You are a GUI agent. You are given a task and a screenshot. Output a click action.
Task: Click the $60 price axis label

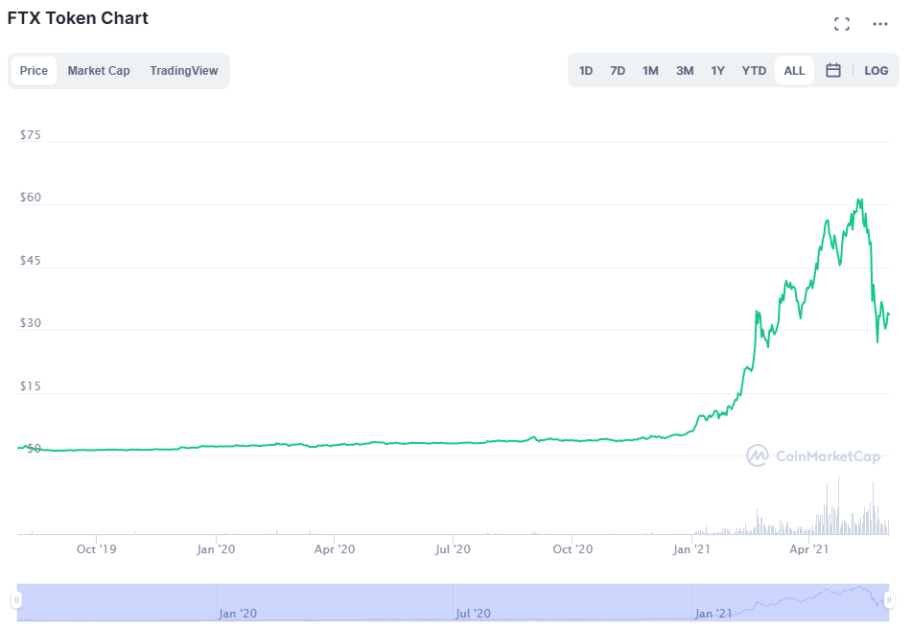(30, 197)
